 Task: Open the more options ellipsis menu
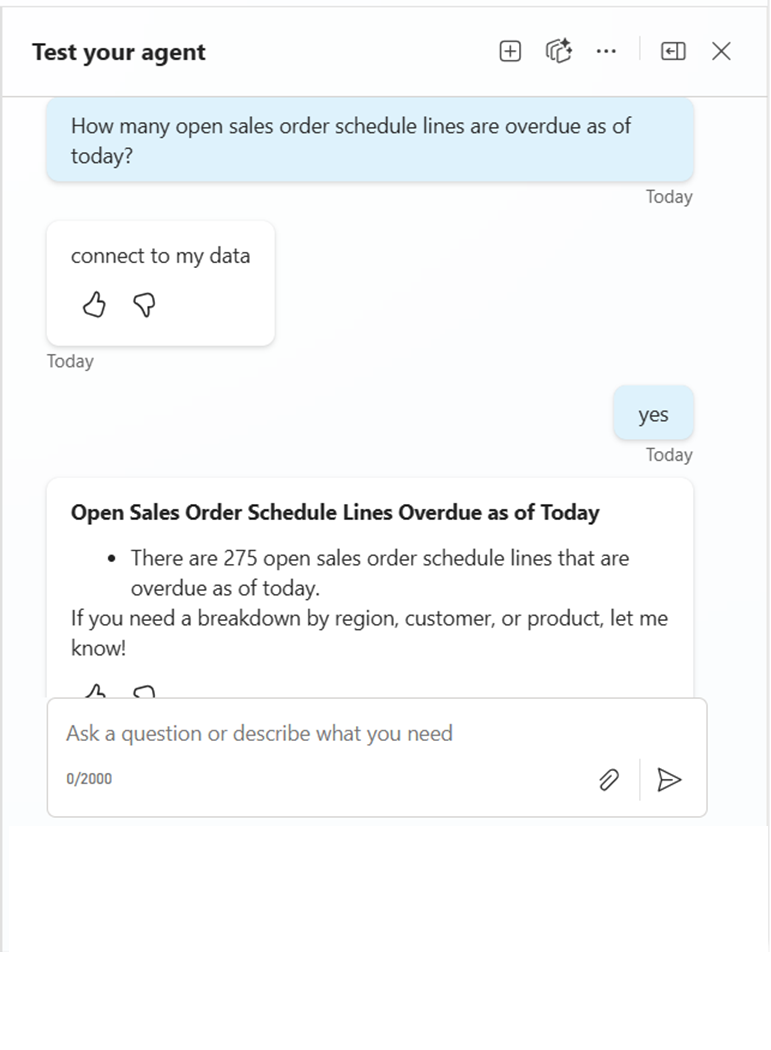tap(606, 51)
